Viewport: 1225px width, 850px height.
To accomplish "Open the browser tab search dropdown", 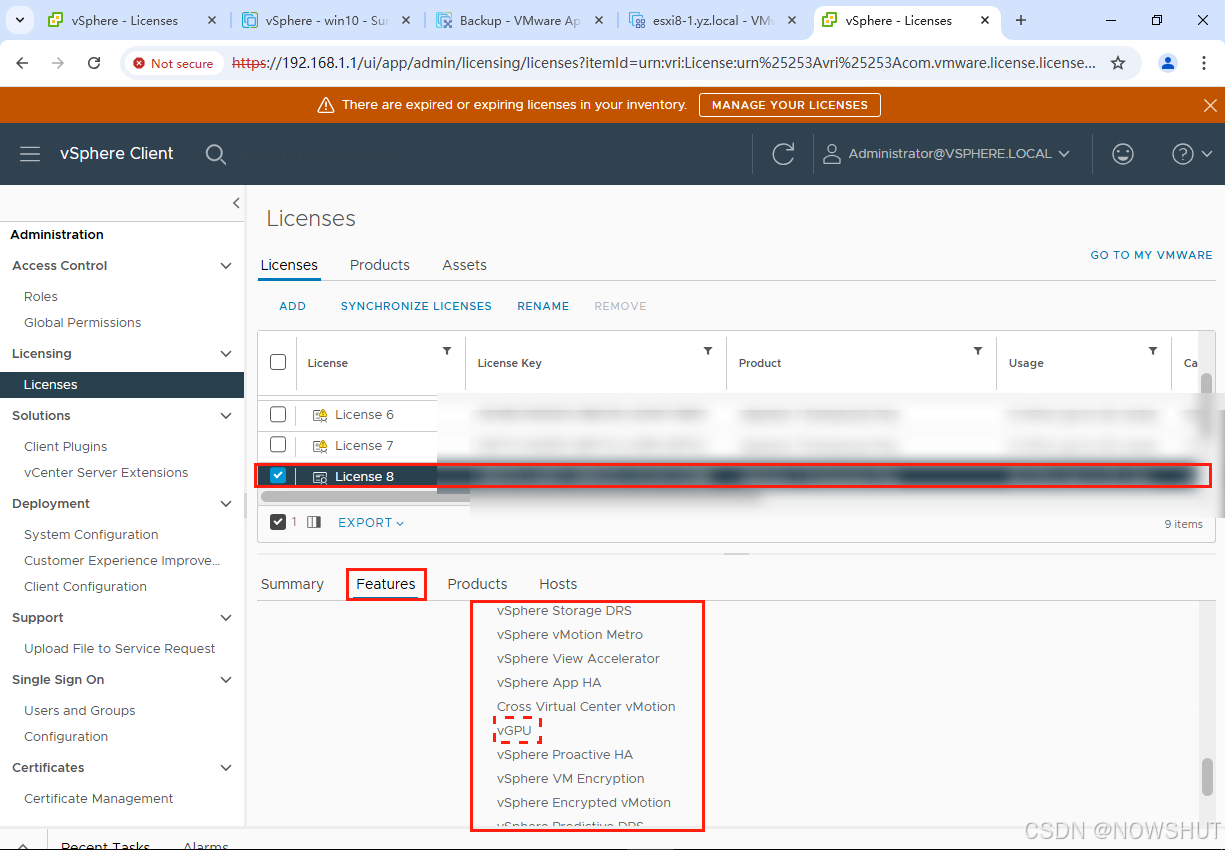I will click(x=20, y=20).
